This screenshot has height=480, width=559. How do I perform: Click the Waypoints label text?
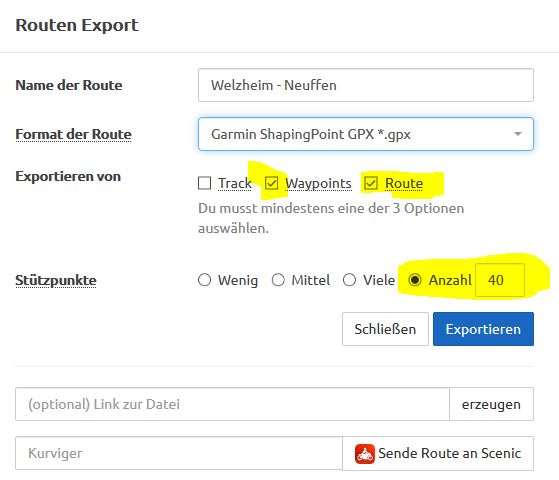coord(318,184)
